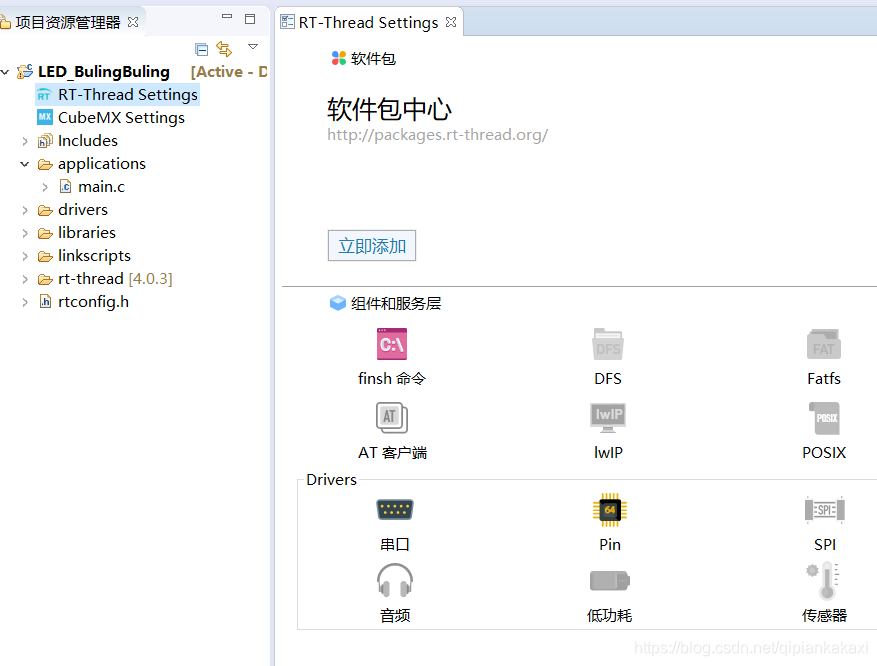Minimize the project explorer panel
The height and width of the screenshot is (666, 877).
[x=227, y=17]
